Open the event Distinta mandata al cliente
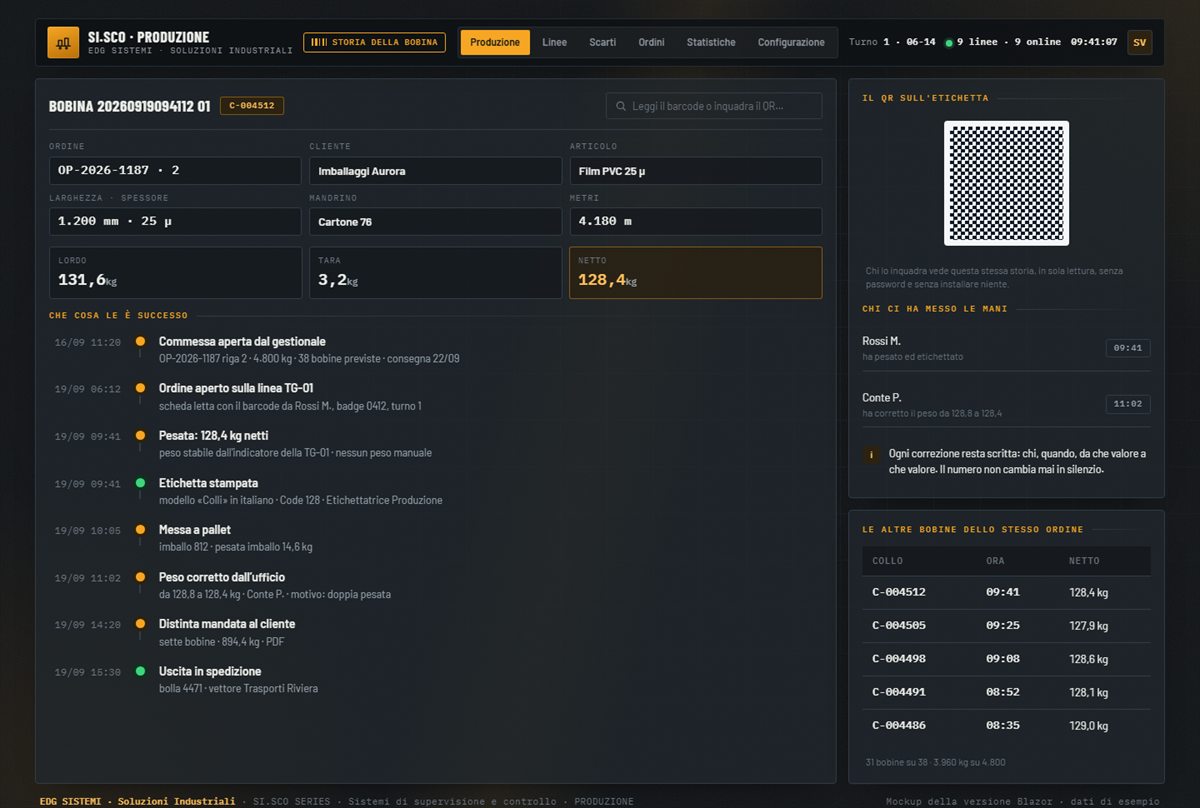This screenshot has width=1200, height=808. (x=227, y=624)
